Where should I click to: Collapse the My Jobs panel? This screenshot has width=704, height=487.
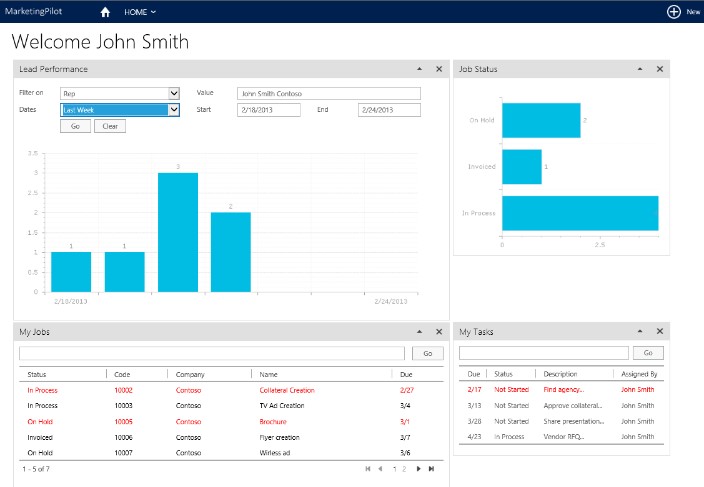(419, 331)
